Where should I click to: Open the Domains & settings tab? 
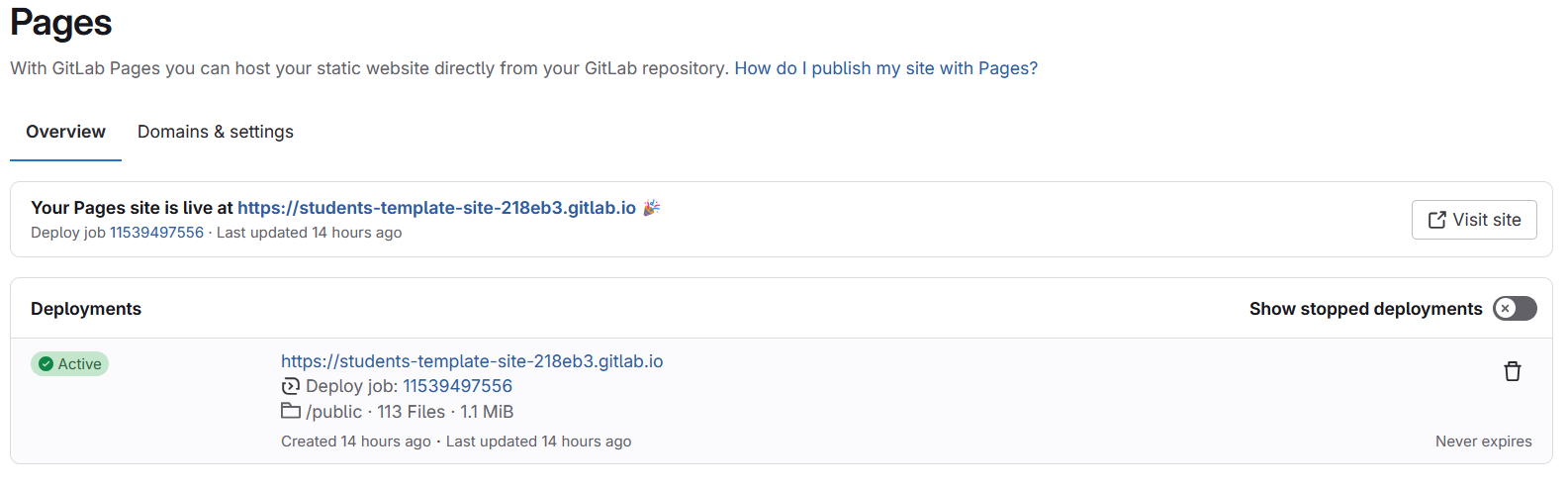[216, 132]
